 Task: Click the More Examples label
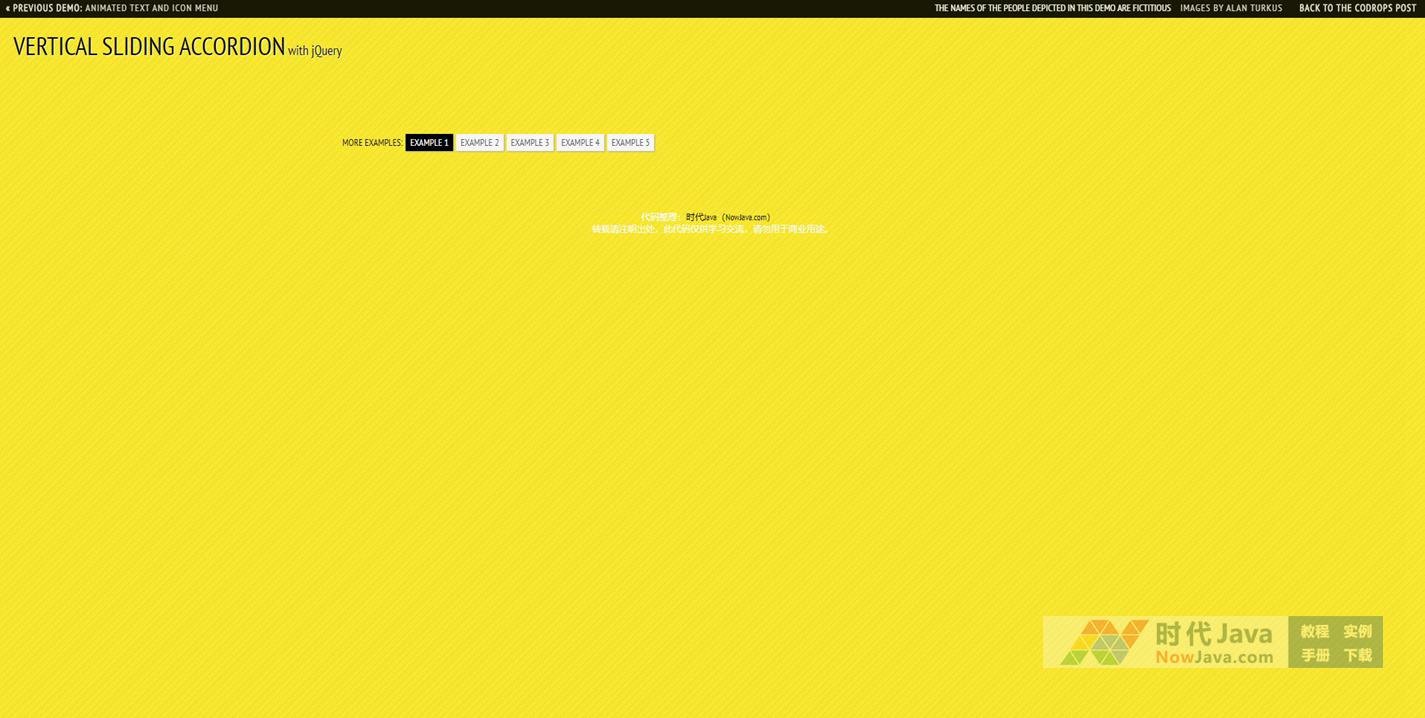tap(372, 143)
